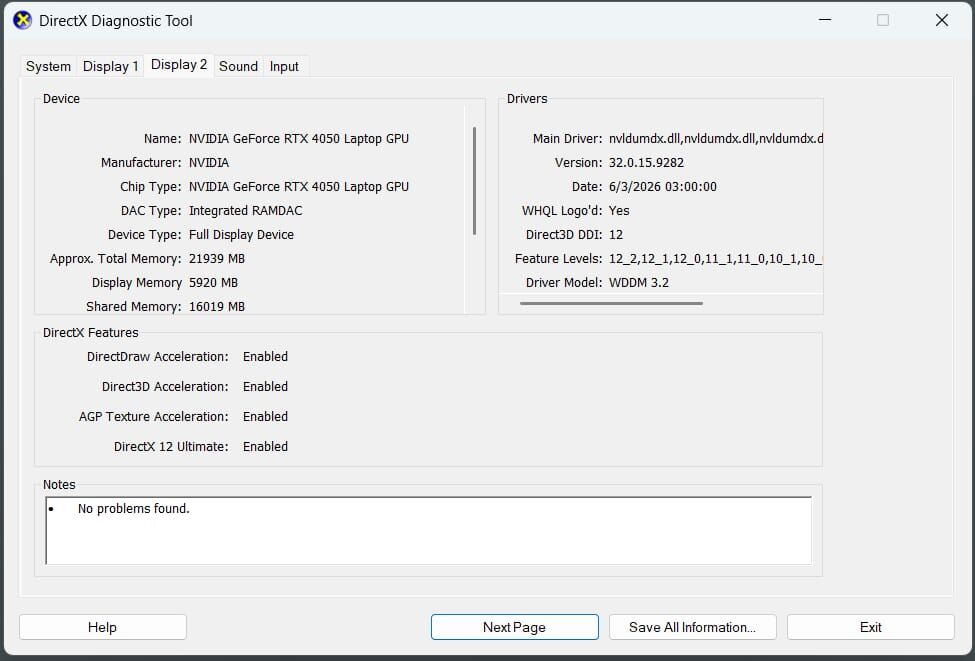Open the Input tab
The height and width of the screenshot is (661, 975).
[284, 67]
